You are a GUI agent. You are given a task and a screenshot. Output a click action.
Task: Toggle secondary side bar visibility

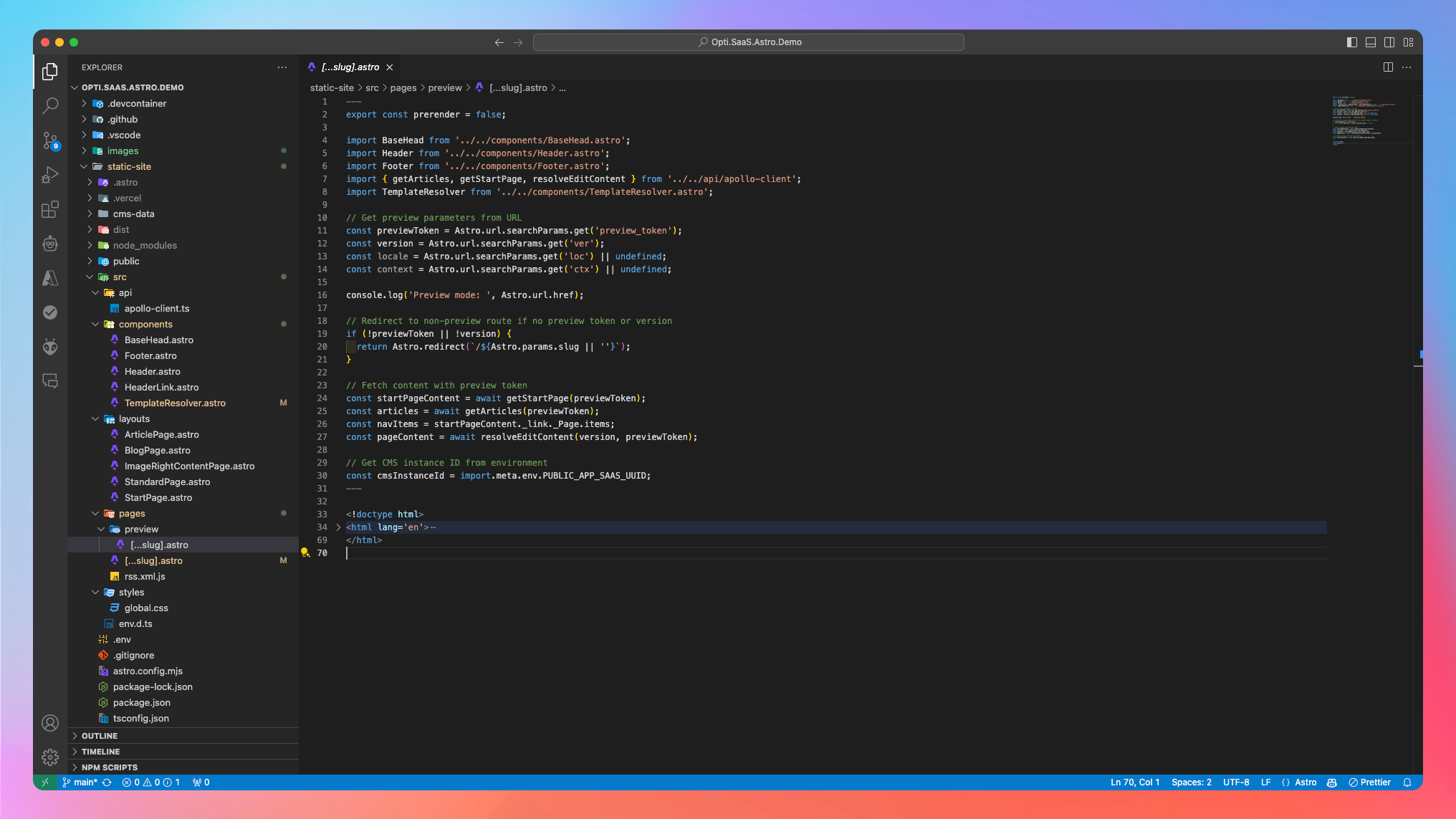pos(1389,42)
